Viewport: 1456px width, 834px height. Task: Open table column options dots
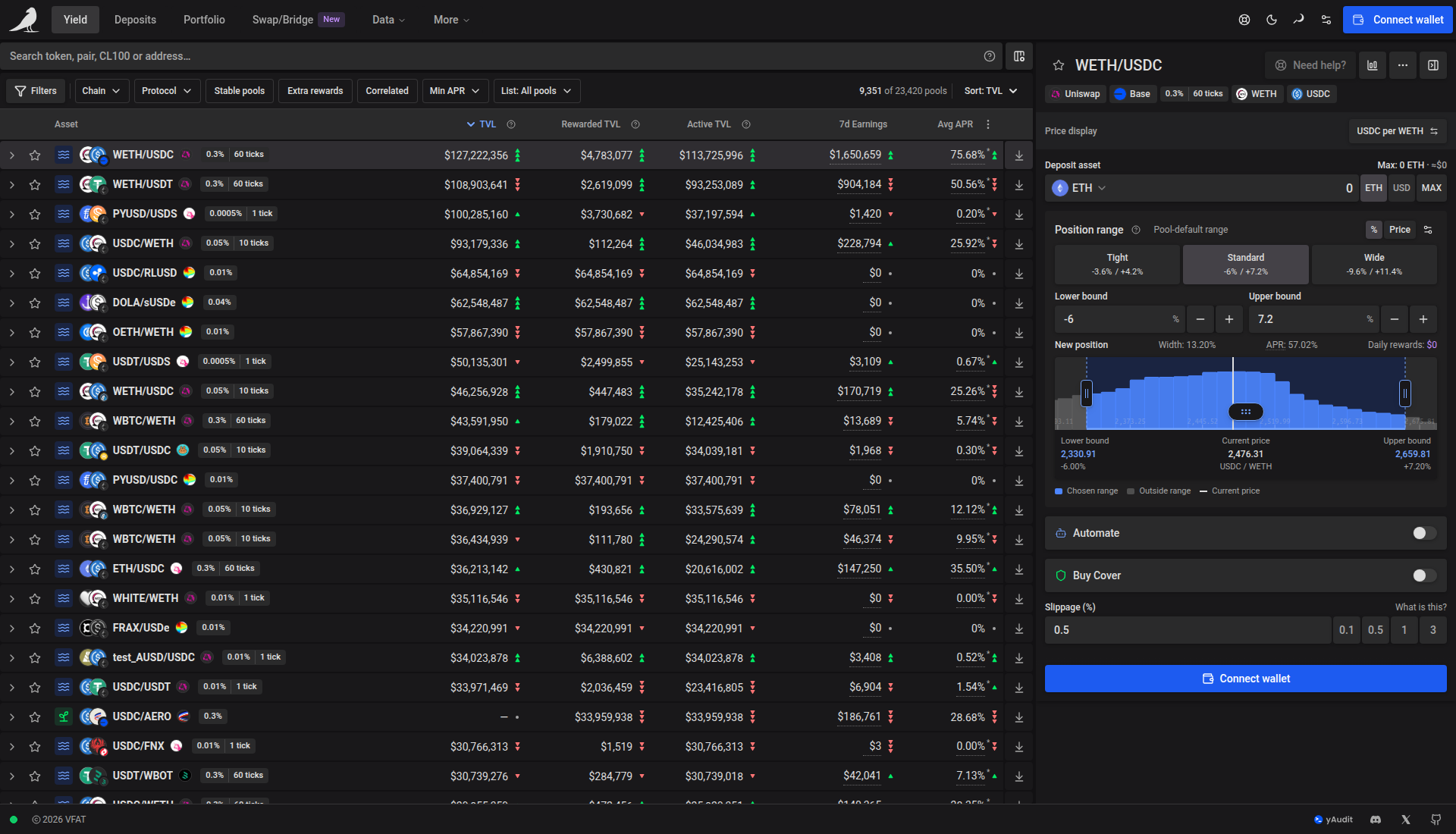987,124
